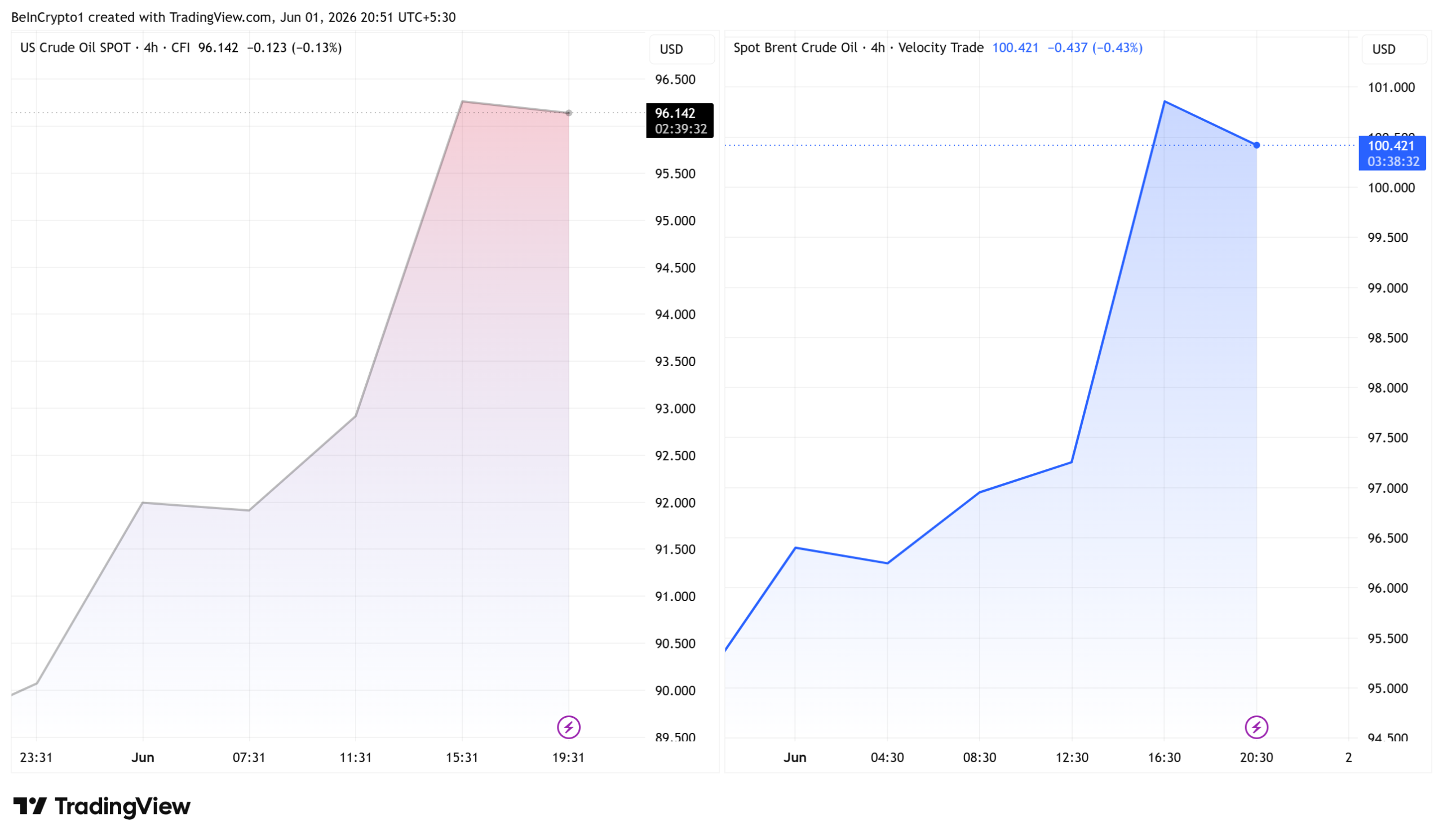Click the Spot Brent Crude Oil symbol title
This screenshot has height=840, width=1443.
(795, 47)
